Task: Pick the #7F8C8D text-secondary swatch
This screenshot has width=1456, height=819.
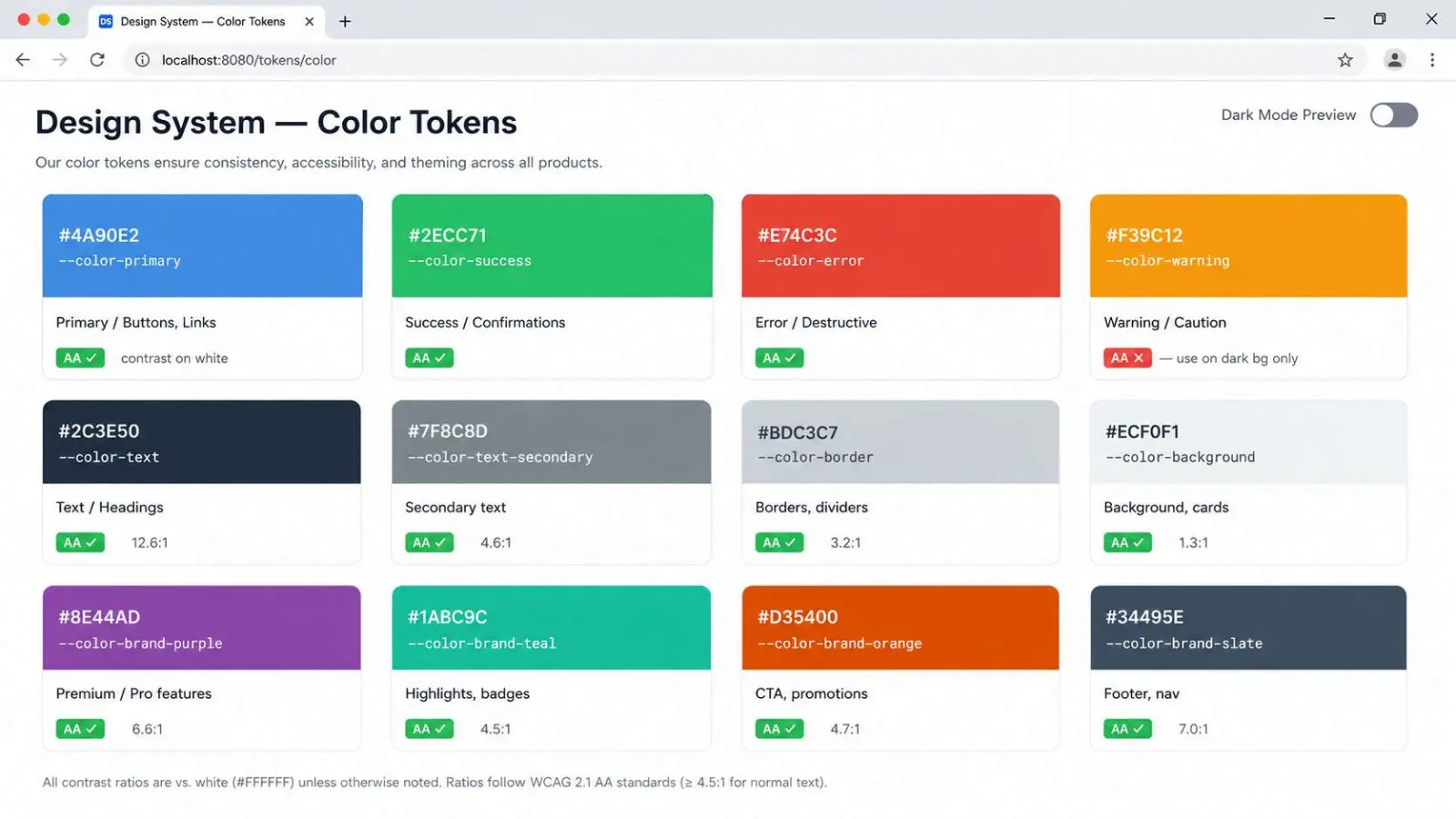Action: pyautogui.click(x=551, y=441)
